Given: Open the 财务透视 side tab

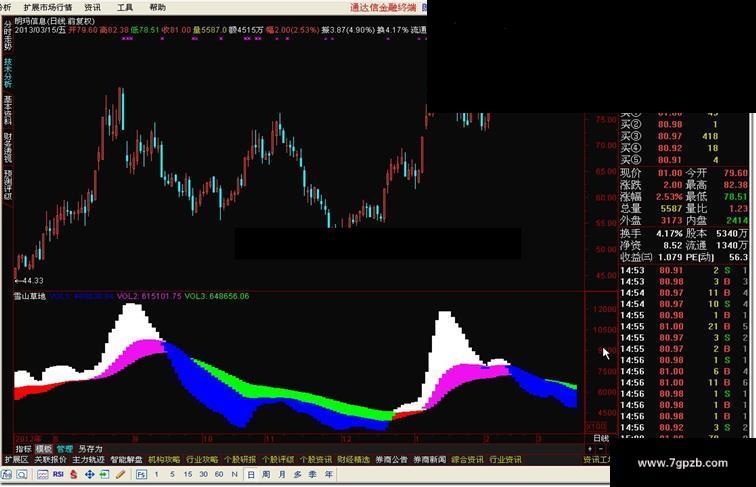Looking at the screenshot, I should coord(8,148).
